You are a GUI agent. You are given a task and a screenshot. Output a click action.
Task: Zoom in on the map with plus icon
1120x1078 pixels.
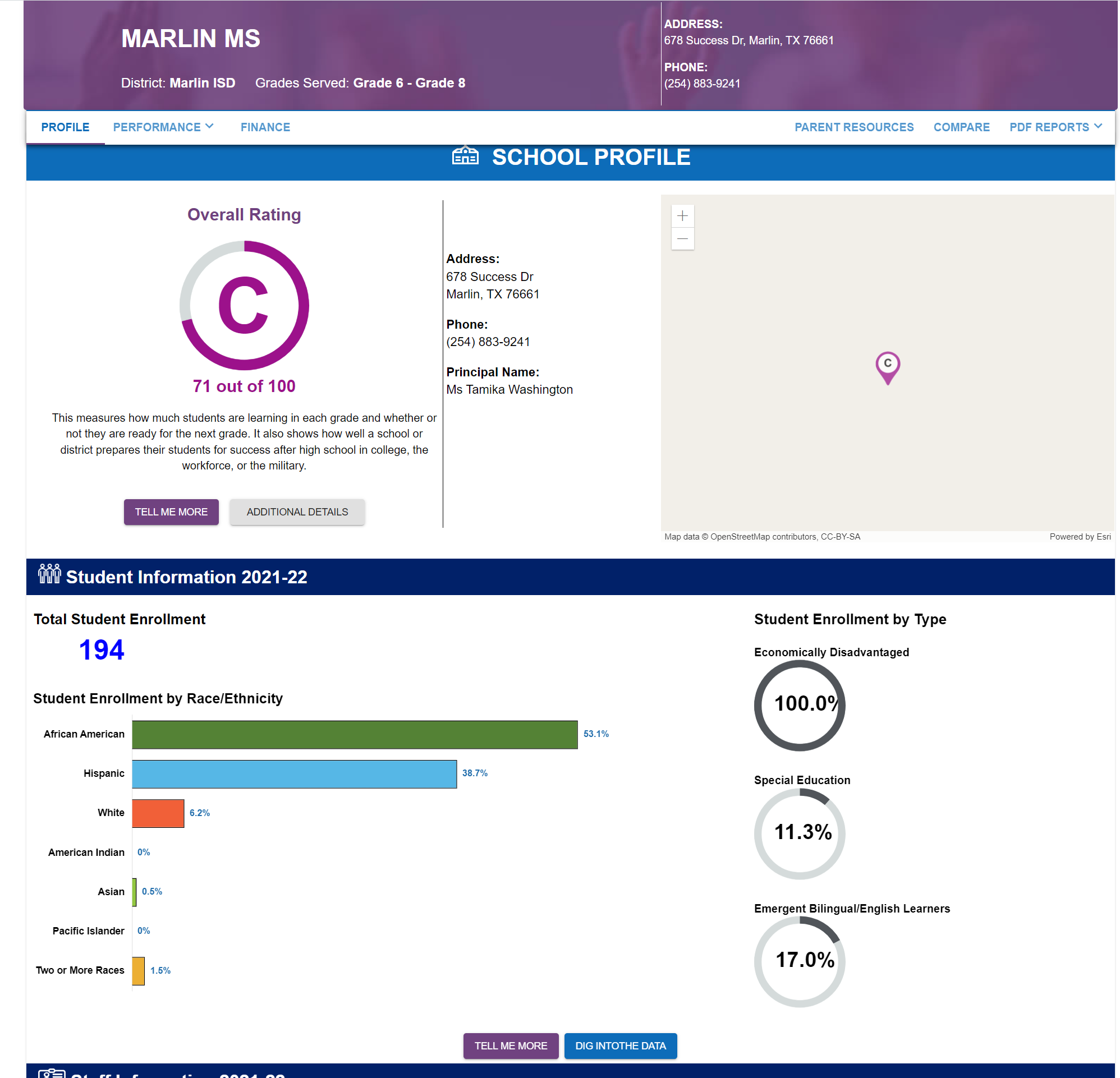[x=682, y=216]
